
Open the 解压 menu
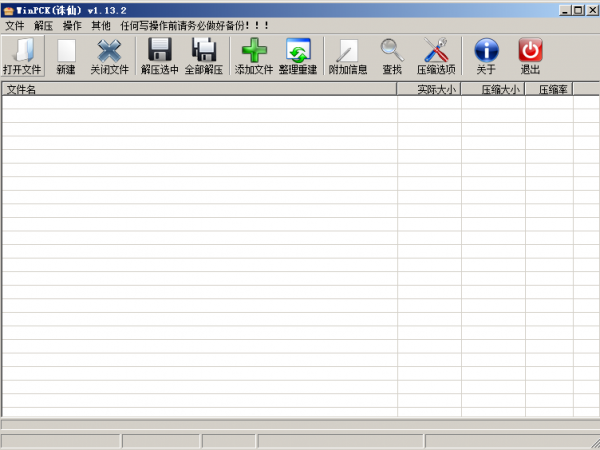(x=43, y=26)
